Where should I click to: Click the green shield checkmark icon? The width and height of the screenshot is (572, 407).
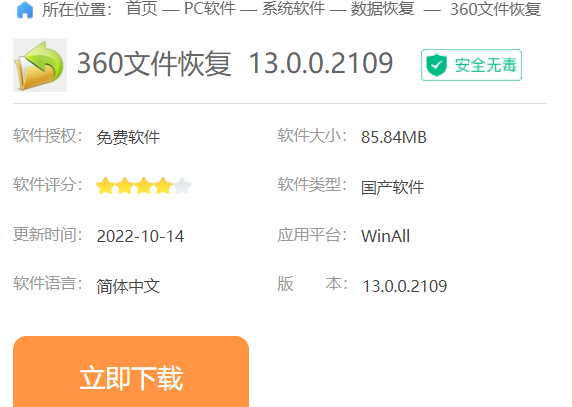pos(437,65)
